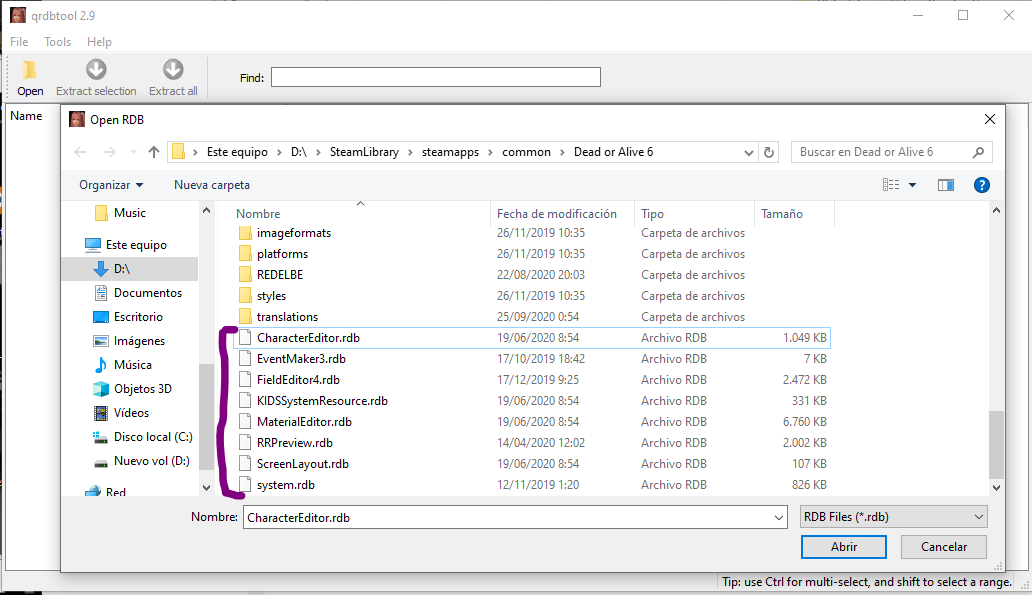Click the Find input field
1032x595 pixels.
pyautogui.click(x=436, y=77)
